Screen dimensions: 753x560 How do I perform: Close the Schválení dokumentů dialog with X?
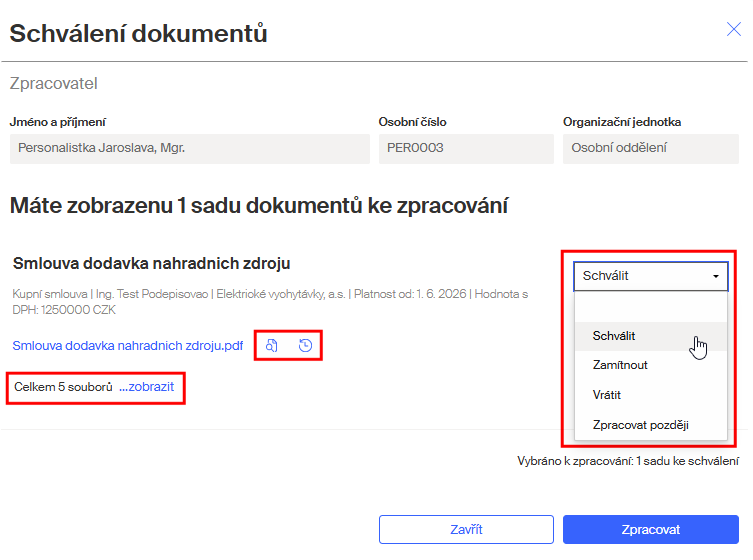pyautogui.click(x=733, y=29)
